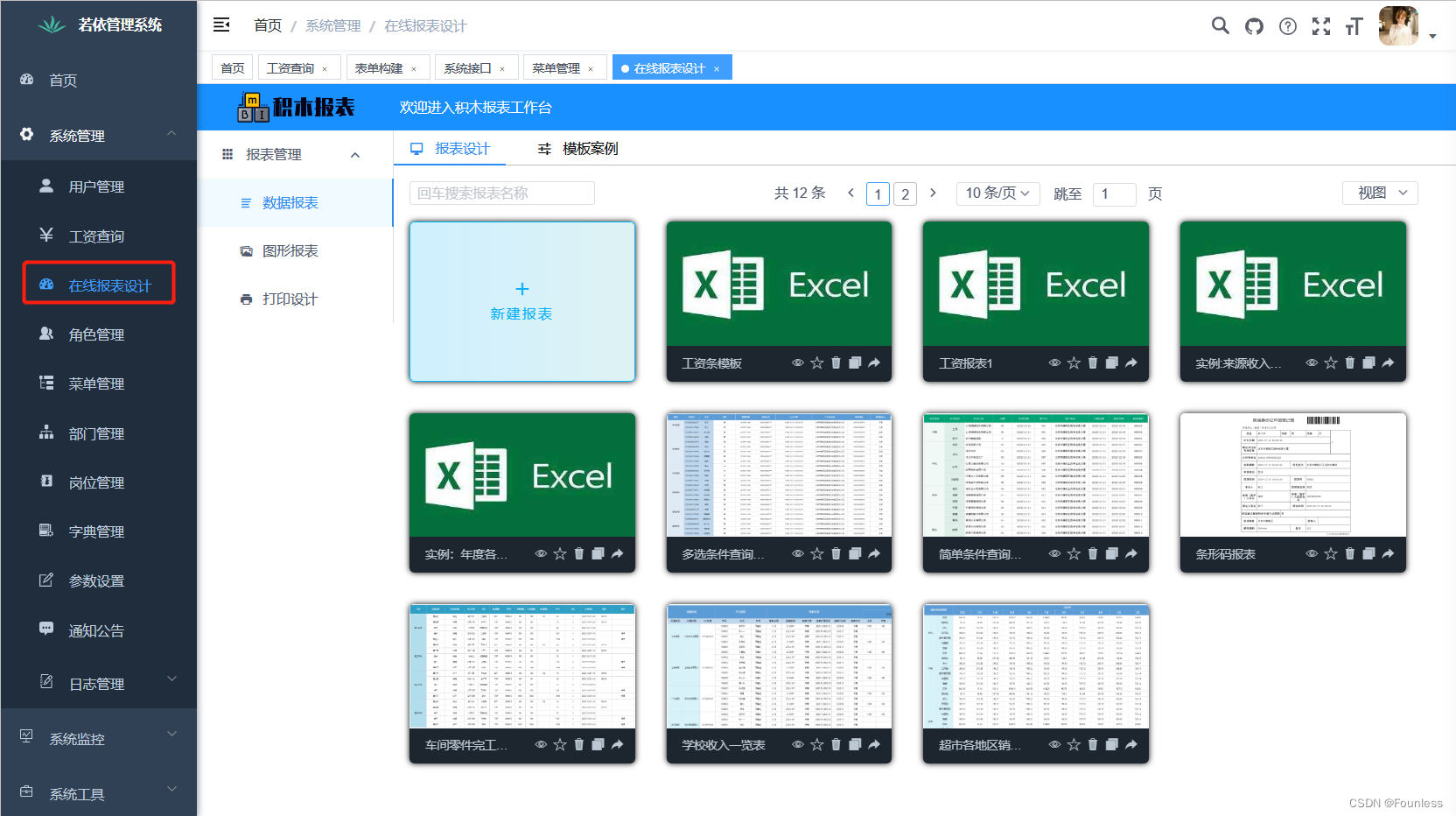Create a report with 新建报表 card
Image resolution: width=1456 pixels, height=816 pixels.
(x=521, y=301)
